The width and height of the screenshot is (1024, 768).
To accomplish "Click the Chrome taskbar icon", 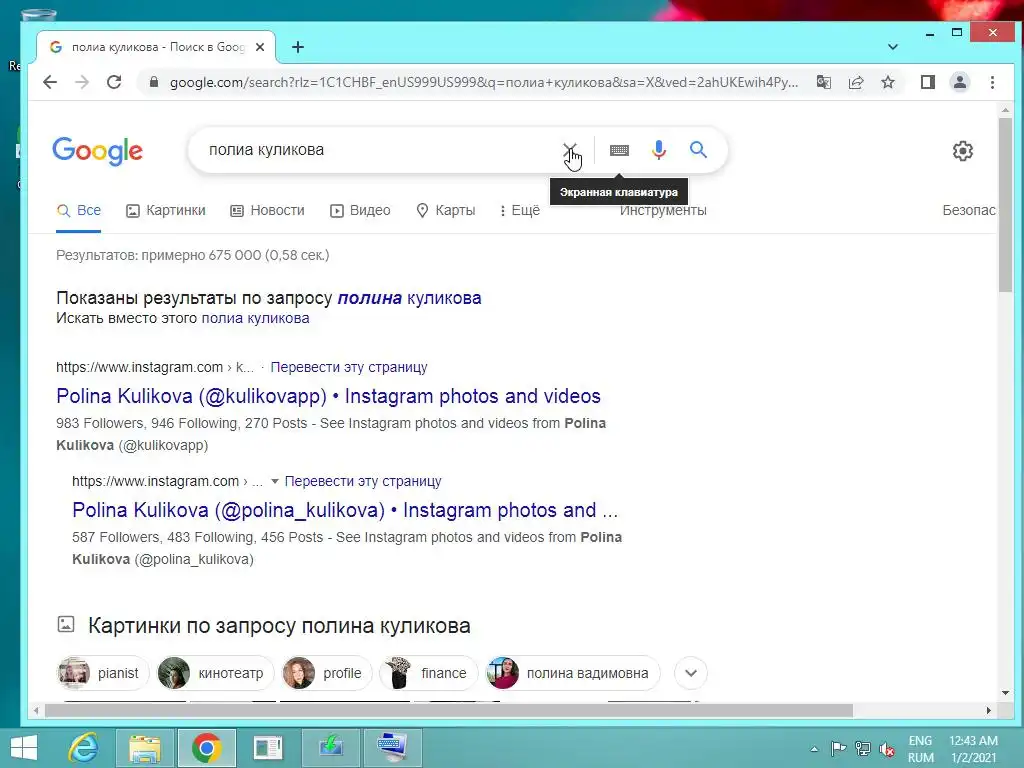I will point(206,748).
